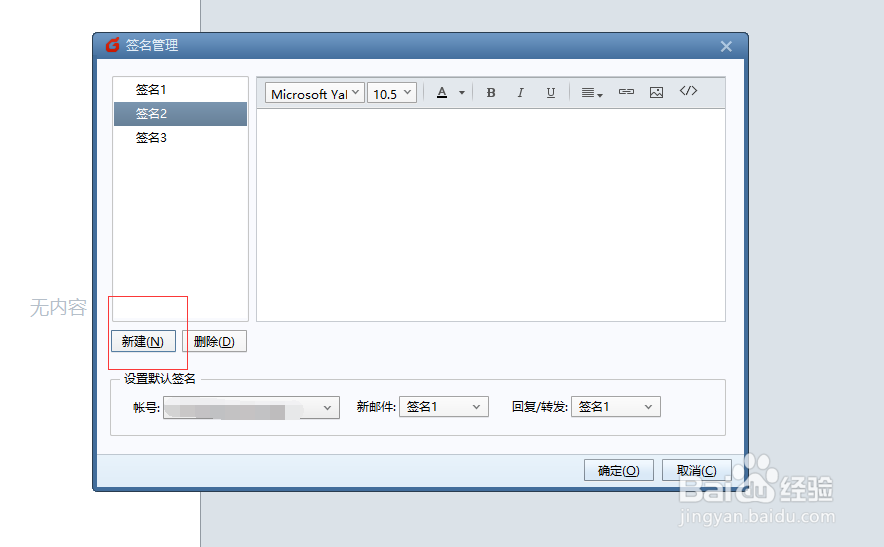The image size is (884, 547).
Task: Click the 删除(D) button
Action: point(214,341)
